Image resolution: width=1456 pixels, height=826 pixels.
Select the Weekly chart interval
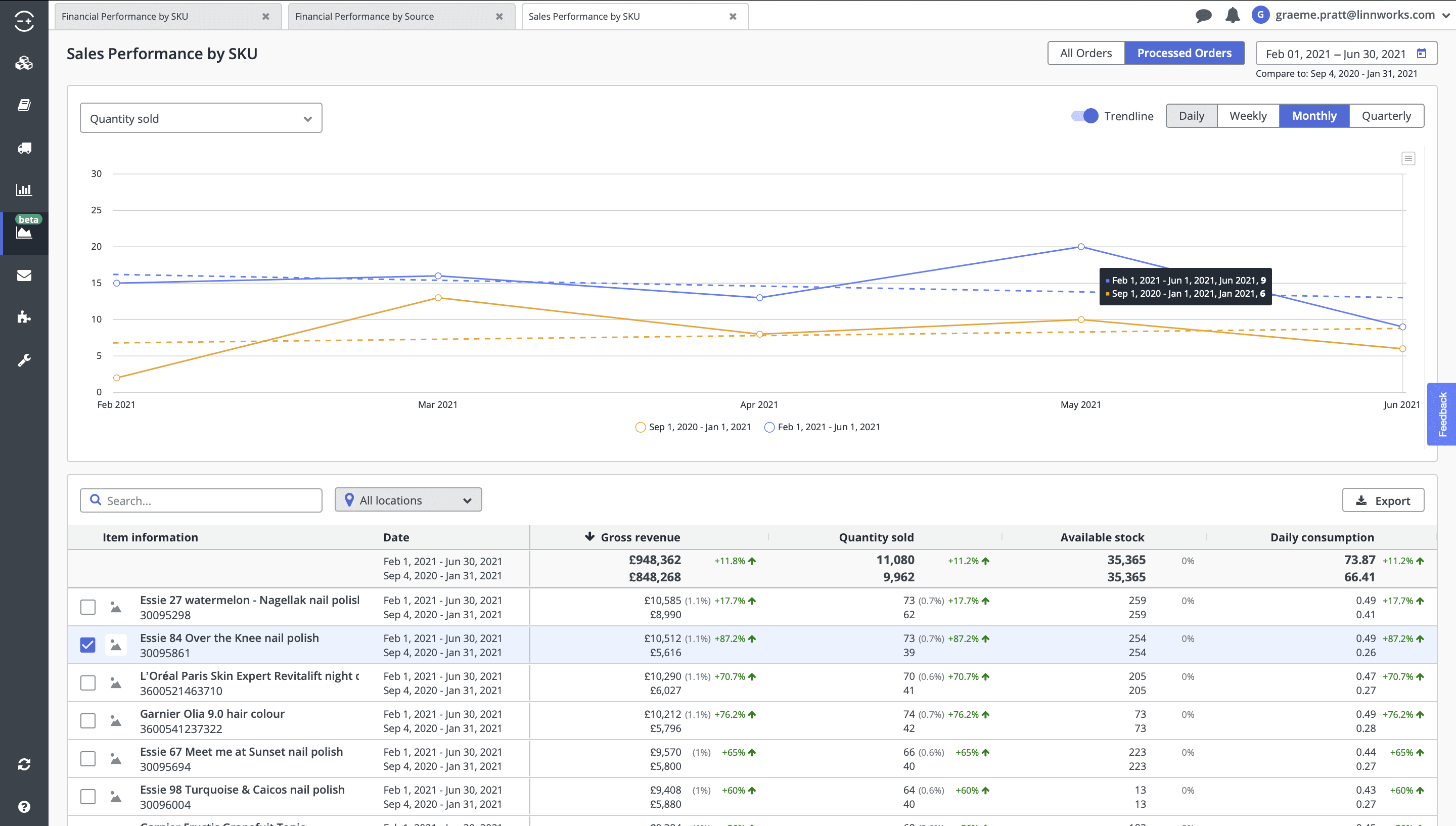click(1248, 116)
